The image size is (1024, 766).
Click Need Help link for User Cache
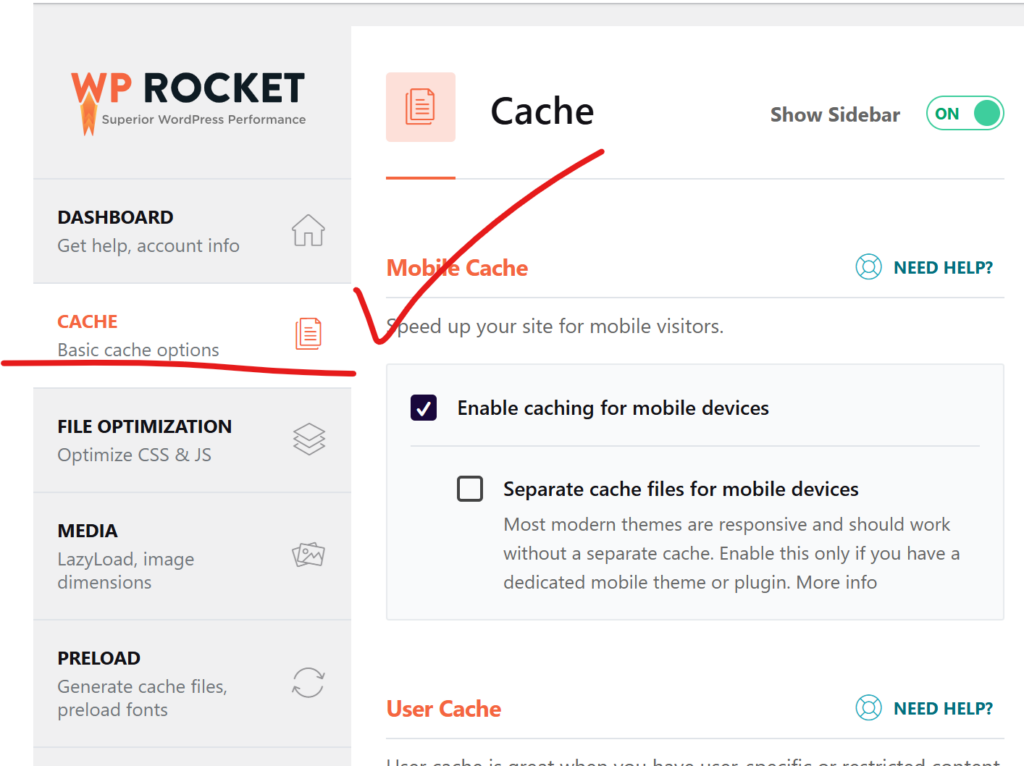943,709
